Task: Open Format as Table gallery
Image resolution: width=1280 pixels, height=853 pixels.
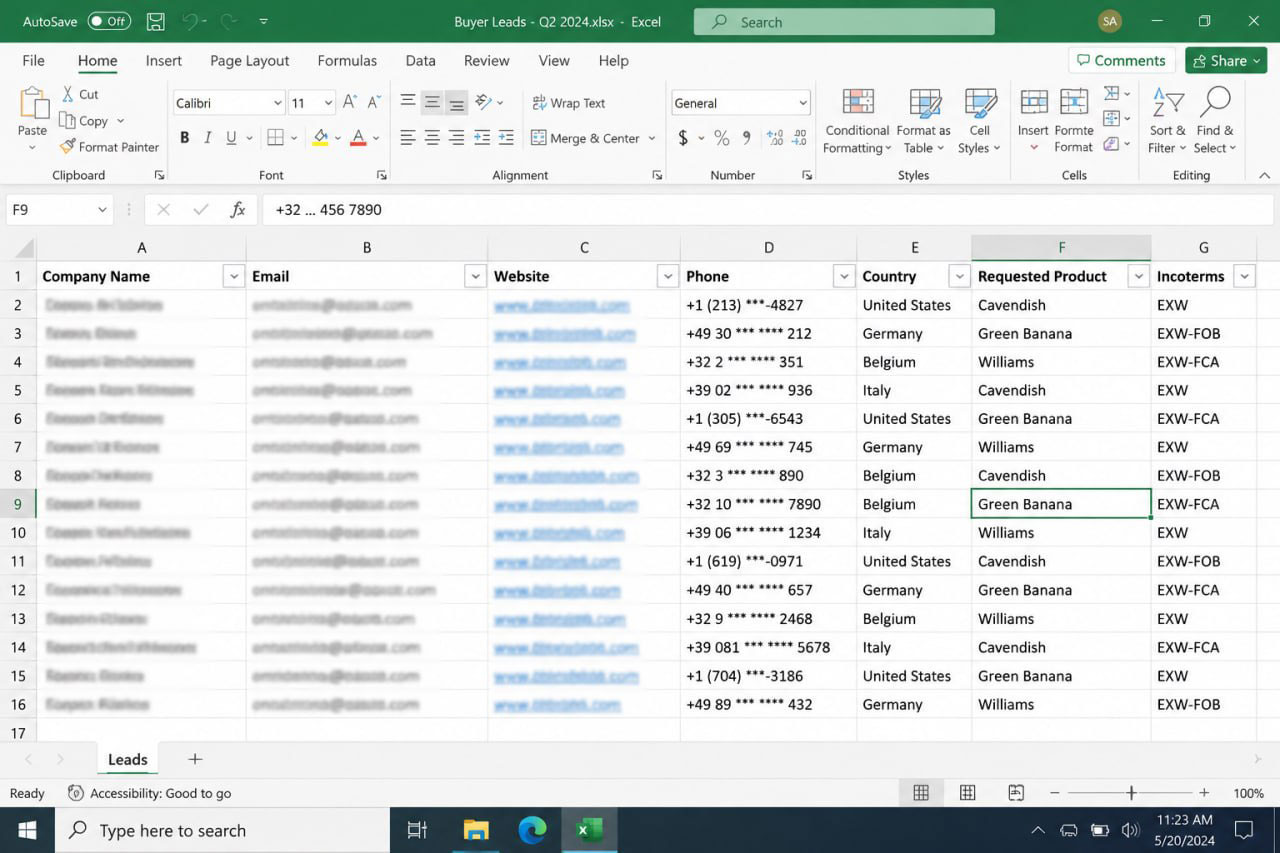Action: tap(923, 121)
